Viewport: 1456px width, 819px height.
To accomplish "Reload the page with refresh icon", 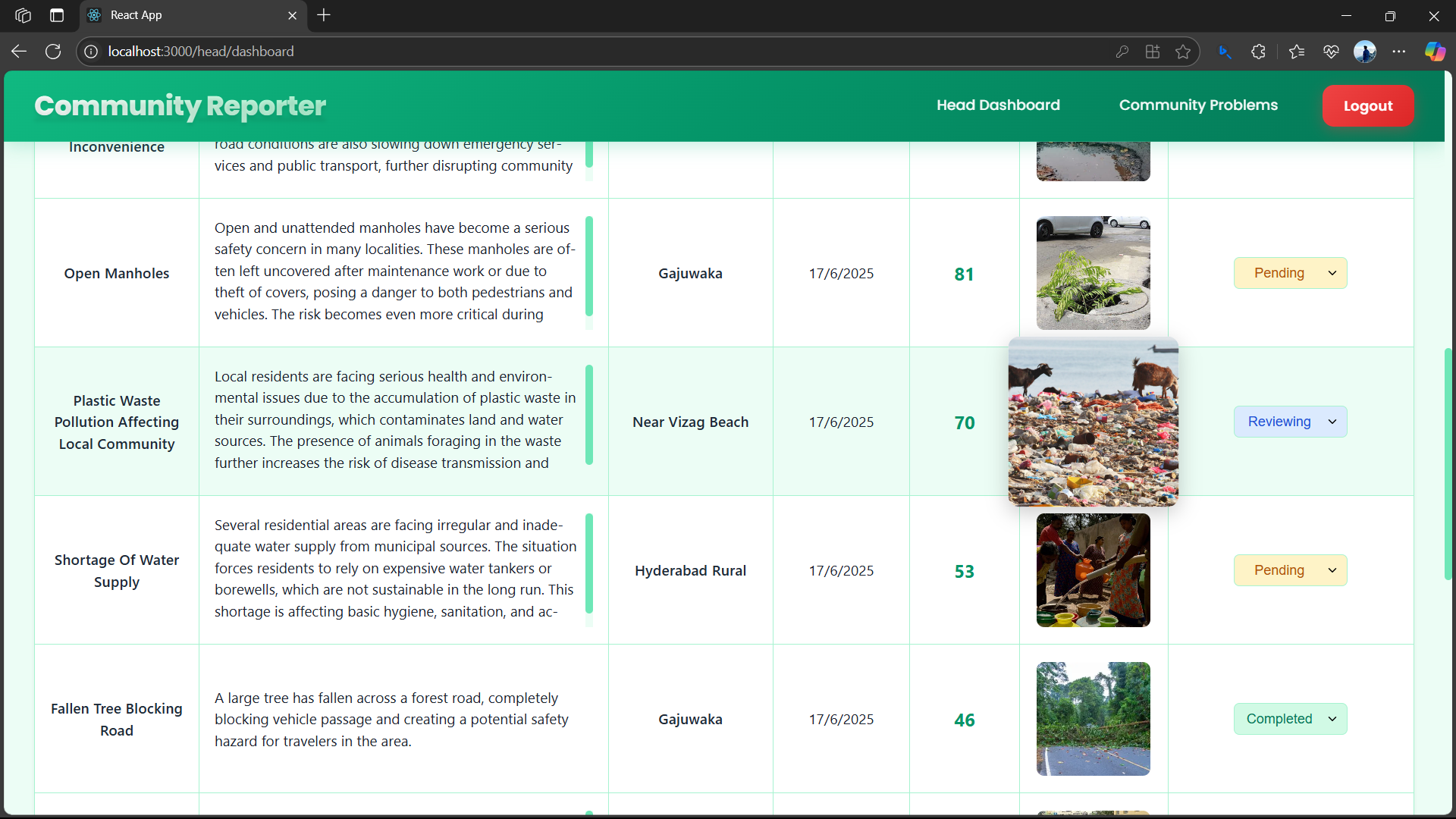I will point(53,52).
